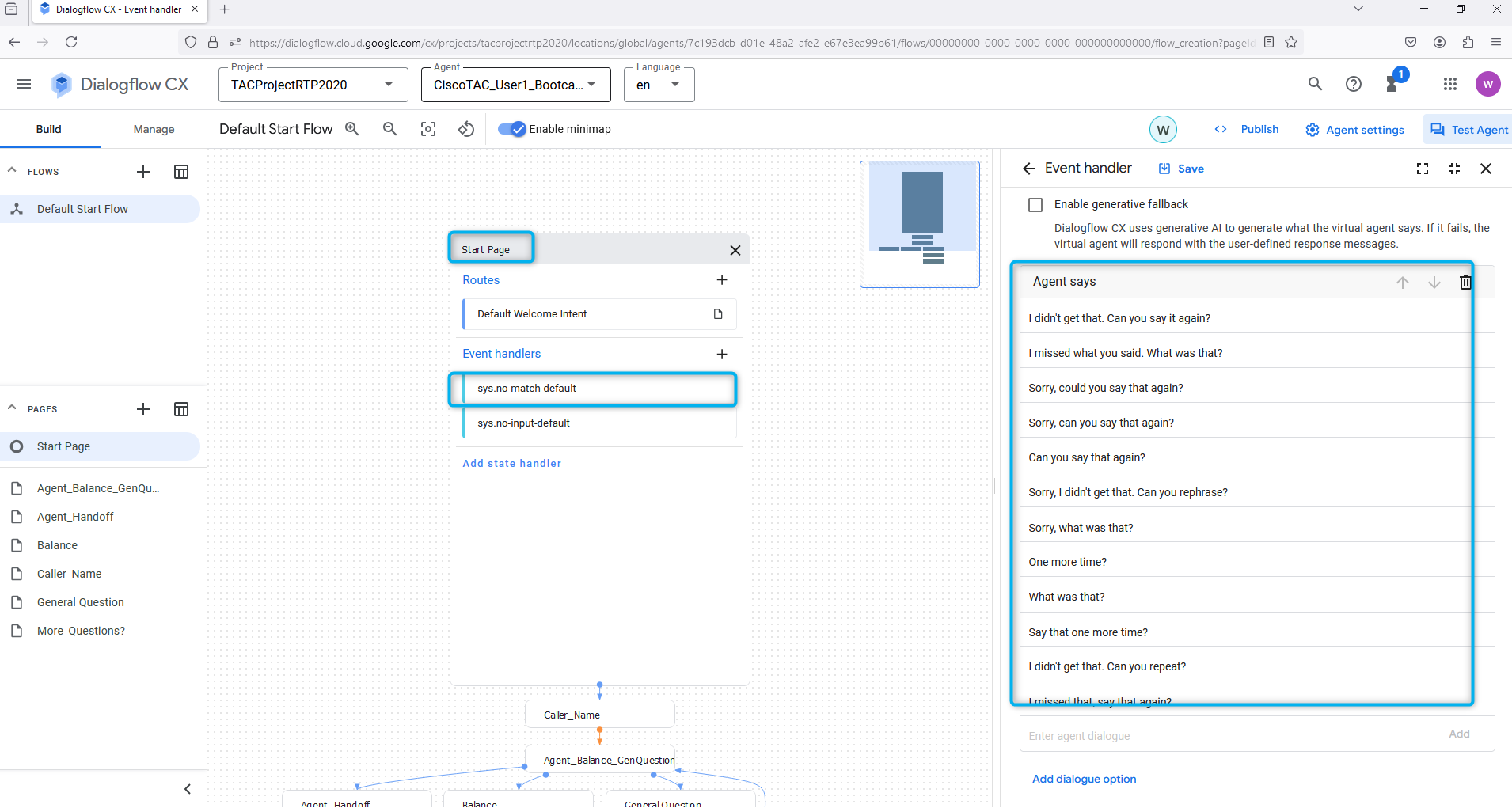Enable generative fallback checkbox
Image resolution: width=1512 pixels, height=808 pixels.
(1035, 205)
